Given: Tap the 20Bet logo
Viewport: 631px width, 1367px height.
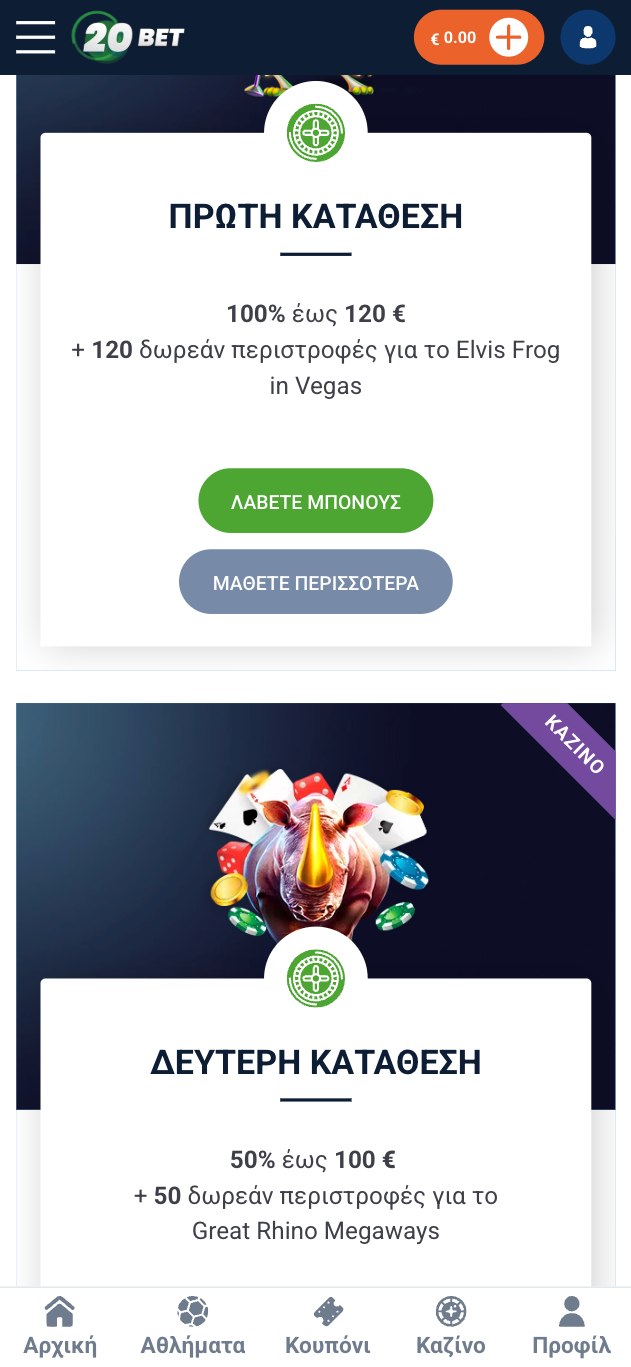Looking at the screenshot, I should pos(129,37).
